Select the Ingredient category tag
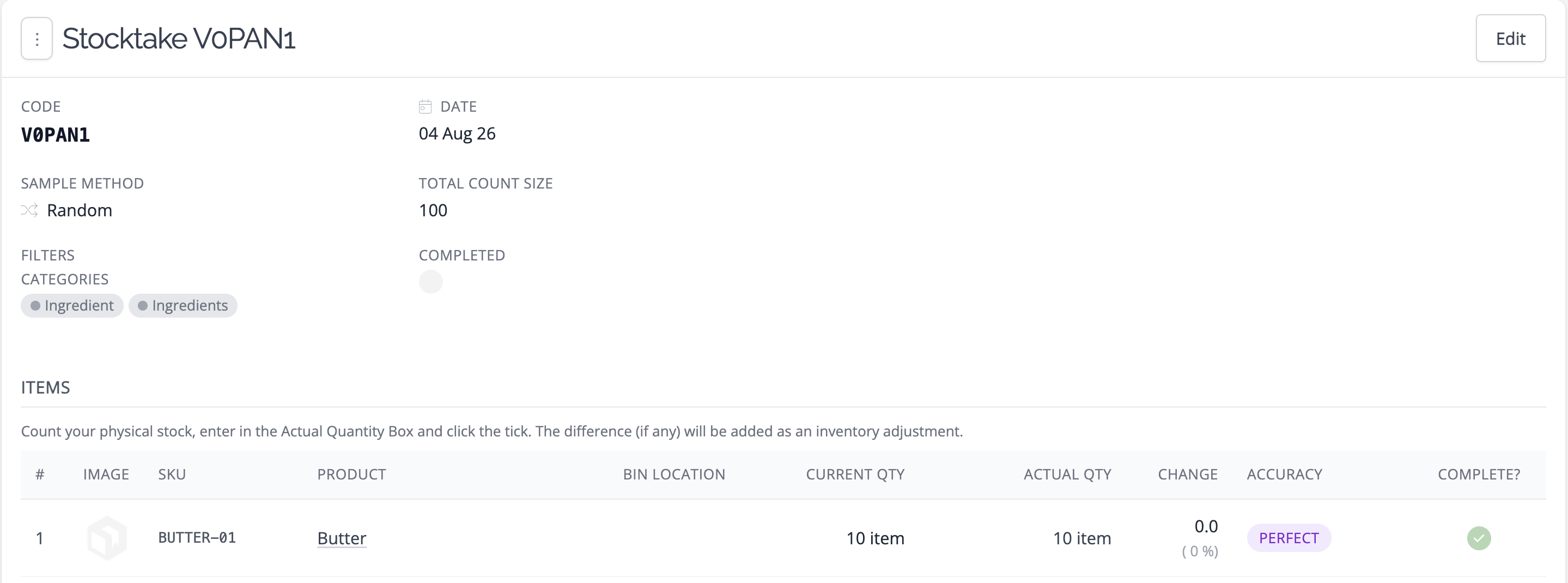The image size is (1568, 583). [72, 306]
